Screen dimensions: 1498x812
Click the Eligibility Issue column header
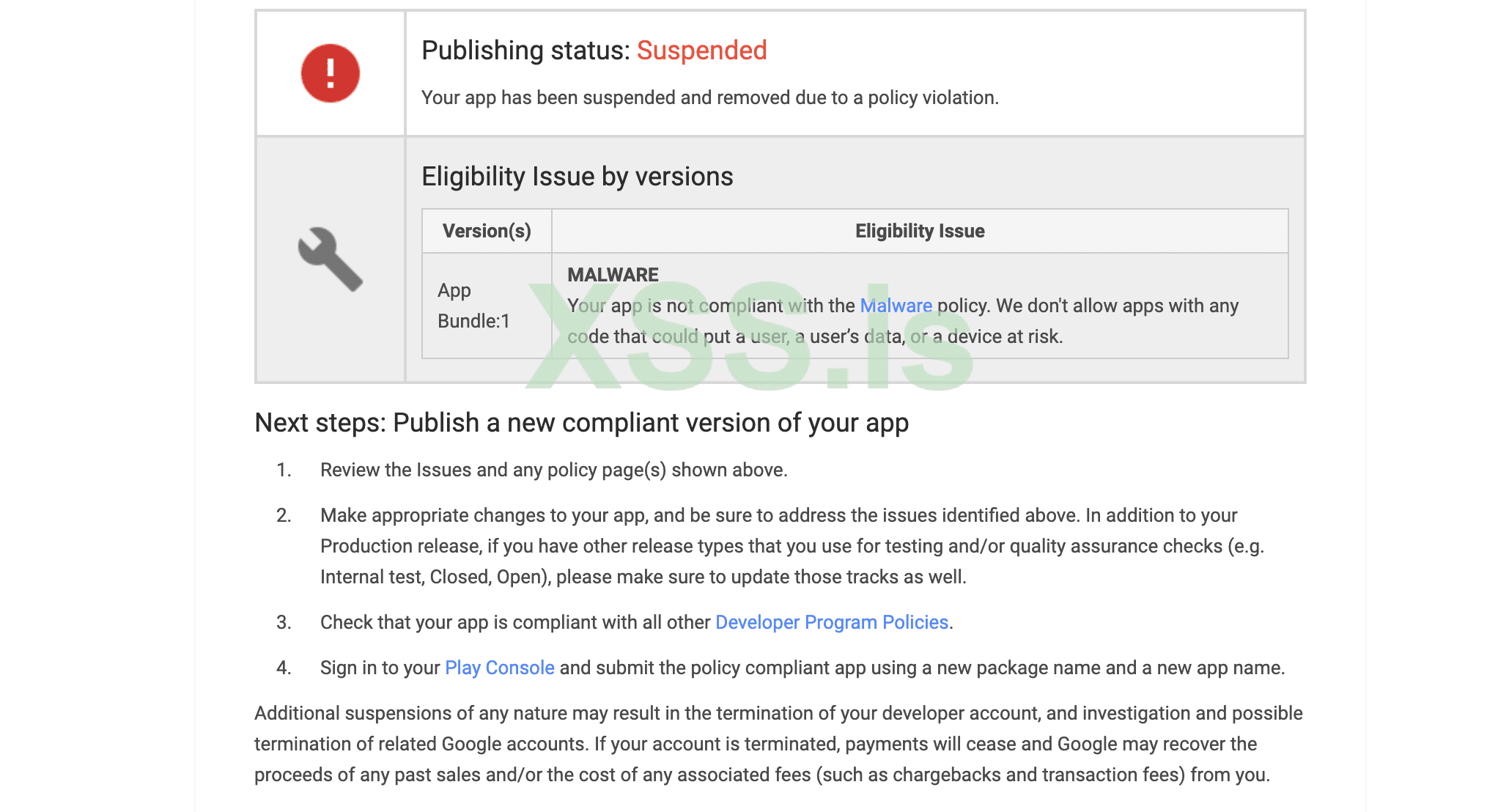919,231
